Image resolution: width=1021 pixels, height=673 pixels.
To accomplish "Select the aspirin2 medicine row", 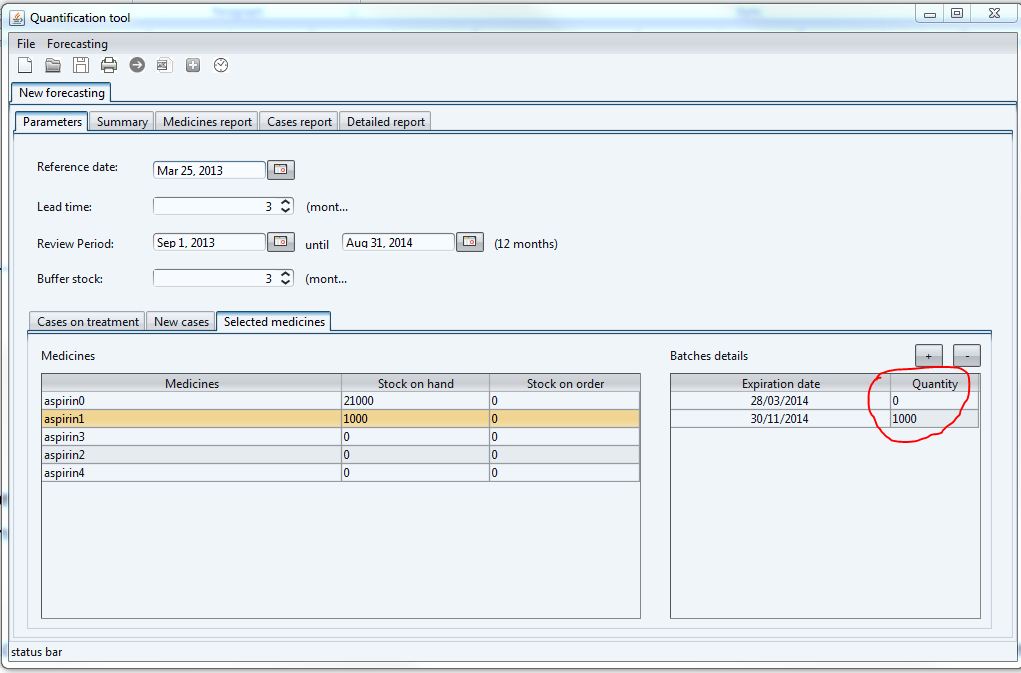I will coord(341,455).
